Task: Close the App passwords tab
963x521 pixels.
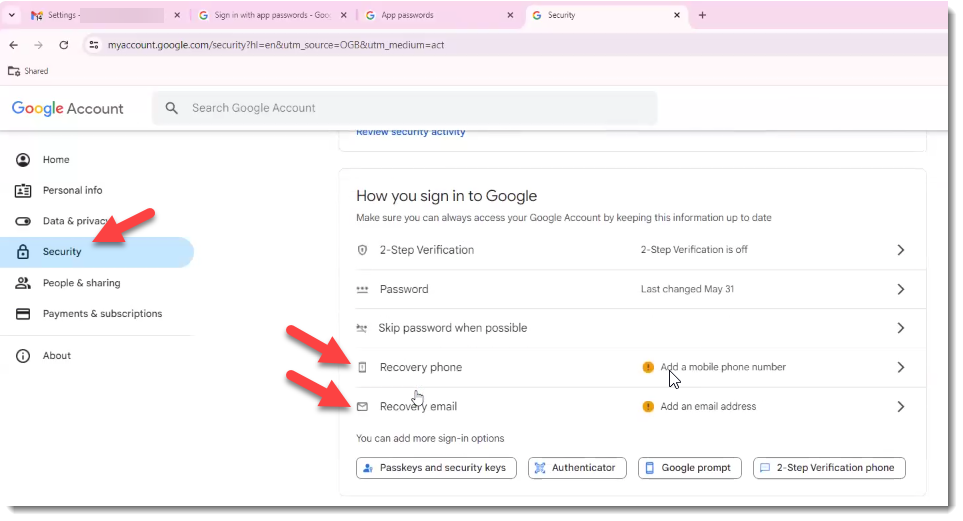Action: (510, 15)
